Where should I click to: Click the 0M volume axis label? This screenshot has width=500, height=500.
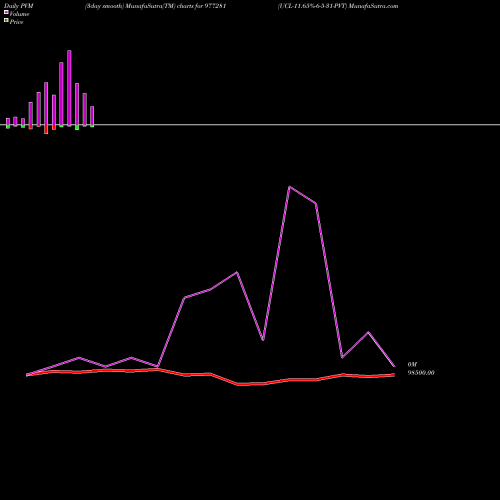412,364
